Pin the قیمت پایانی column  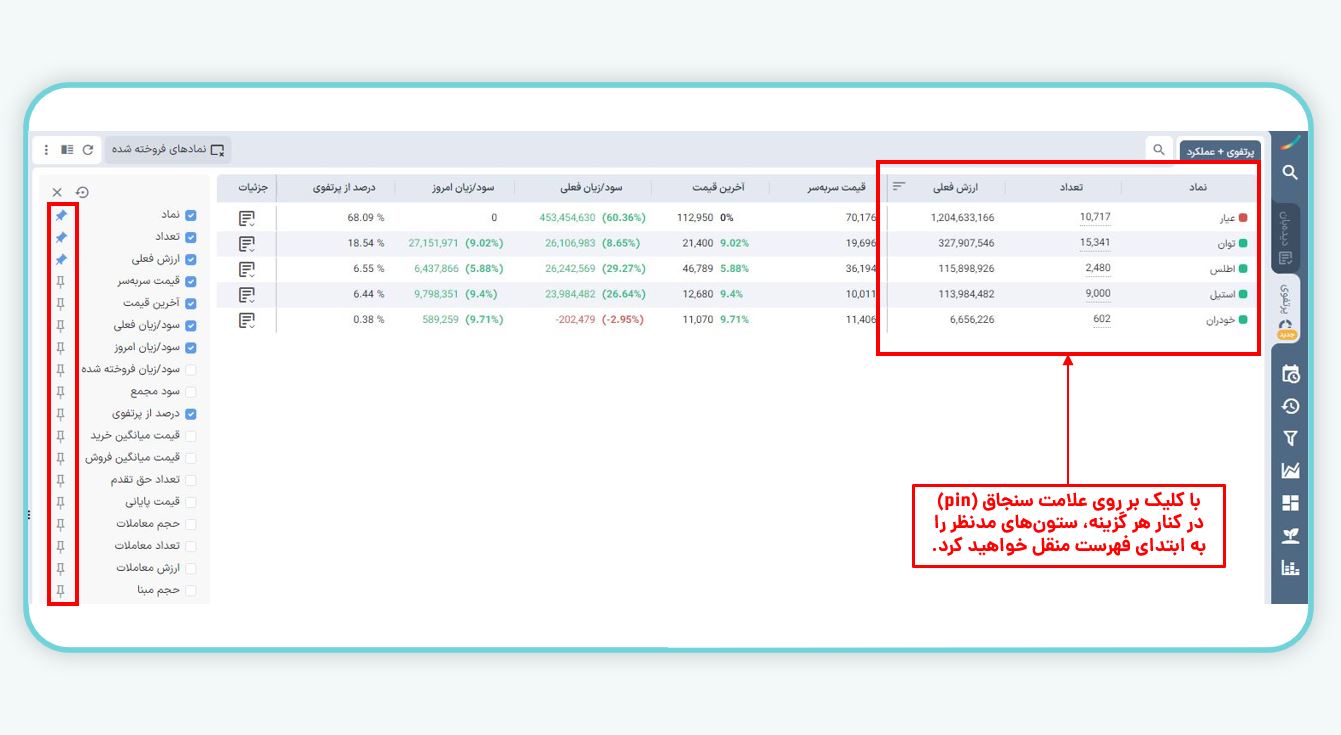pyautogui.click(x=61, y=502)
